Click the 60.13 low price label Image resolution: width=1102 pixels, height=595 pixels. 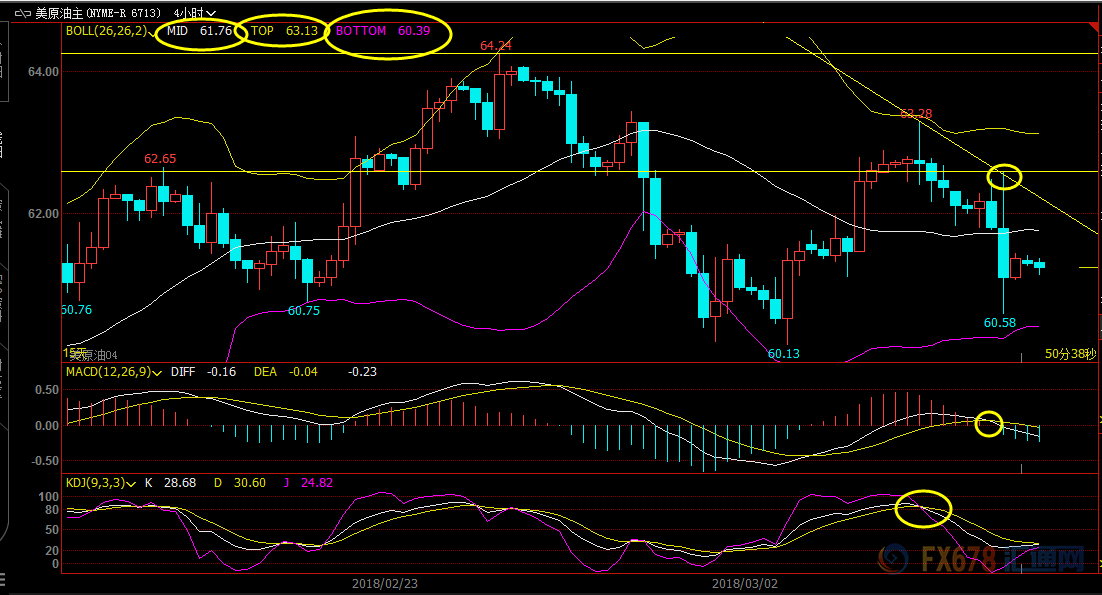783,354
